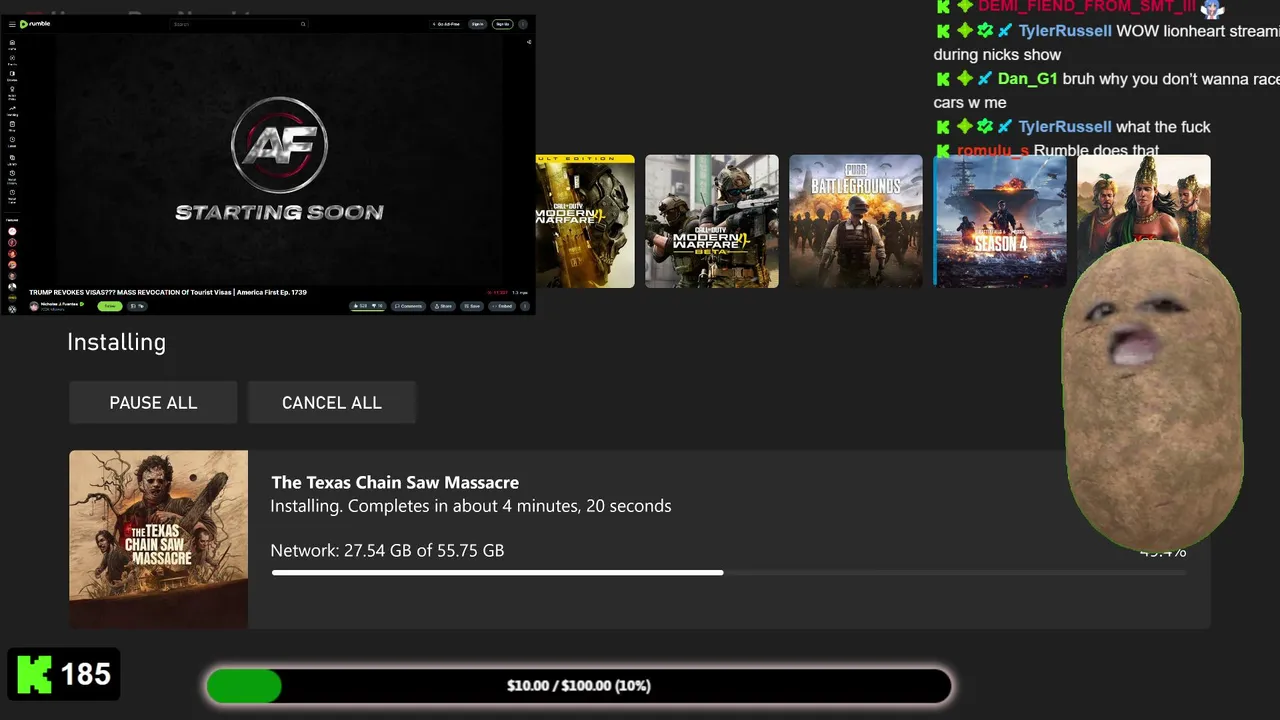Click The Texas Chain Saw Massacre title
1280x720 pixels.
[x=395, y=482]
